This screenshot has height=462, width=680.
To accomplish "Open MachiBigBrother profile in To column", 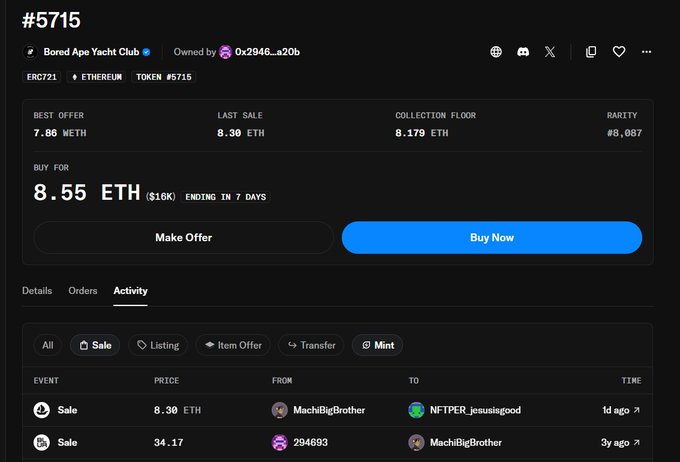I will (466, 442).
